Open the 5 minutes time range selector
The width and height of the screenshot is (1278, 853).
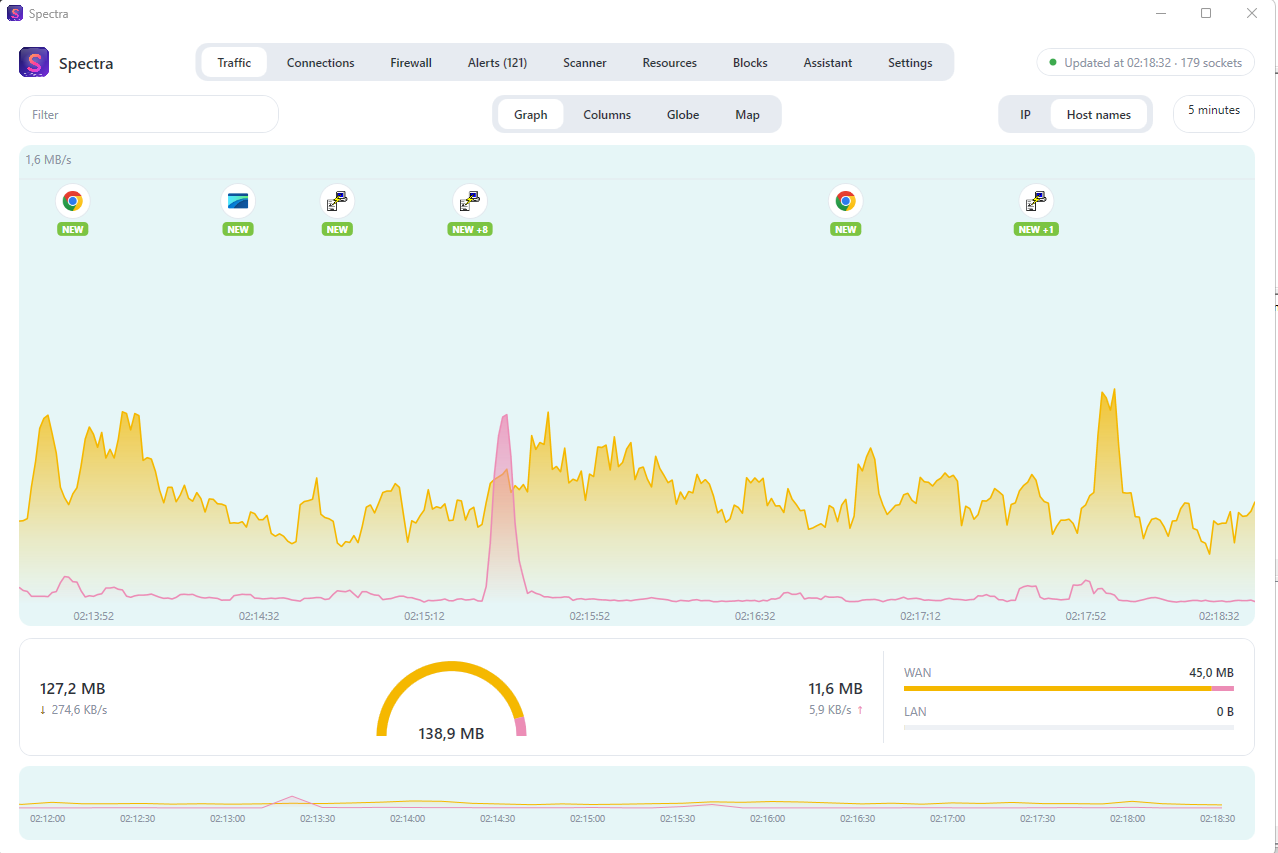pyautogui.click(x=1214, y=113)
